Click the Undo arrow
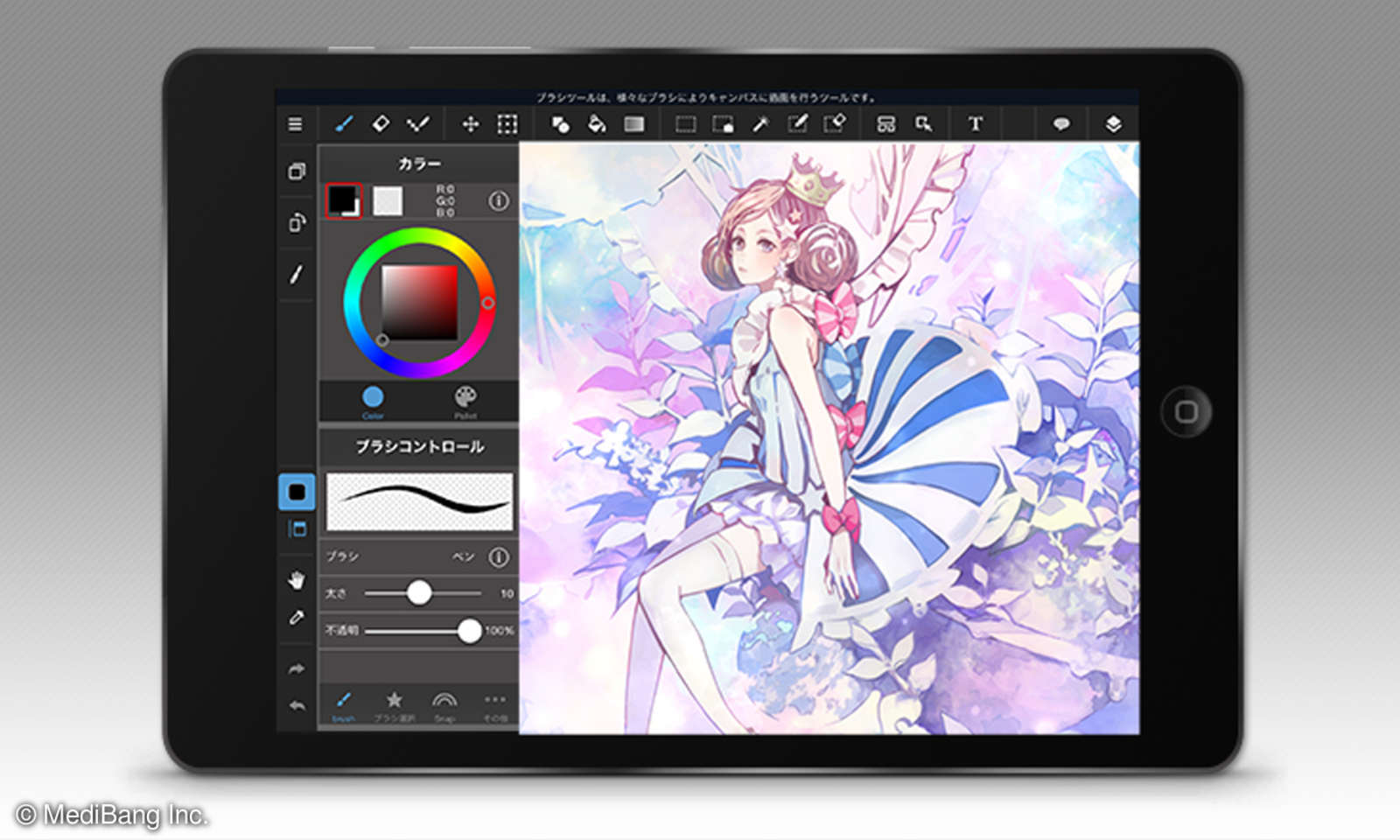The height and width of the screenshot is (840, 1400). (x=297, y=705)
